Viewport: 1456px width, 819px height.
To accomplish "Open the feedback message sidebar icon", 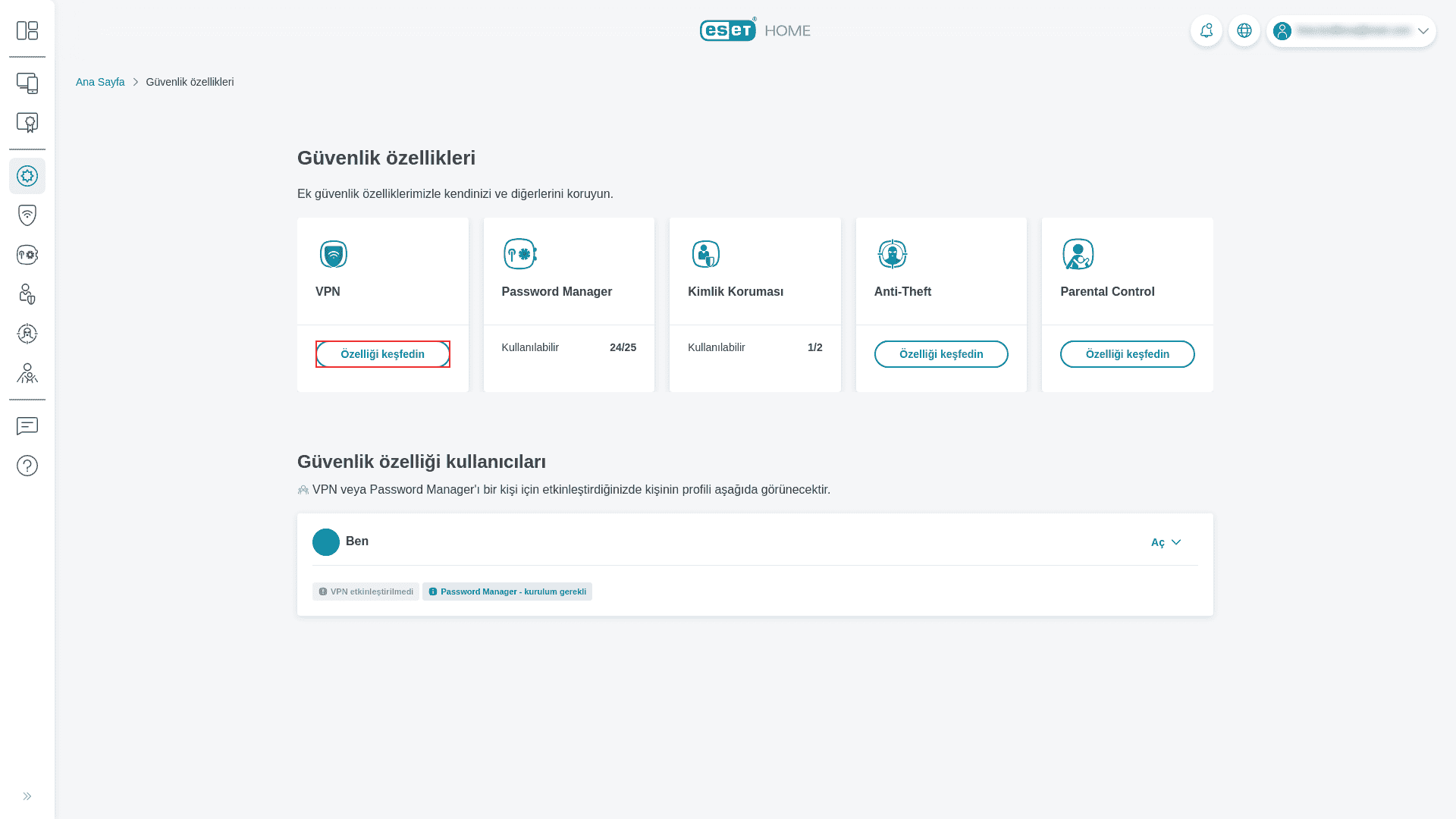I will tap(27, 426).
